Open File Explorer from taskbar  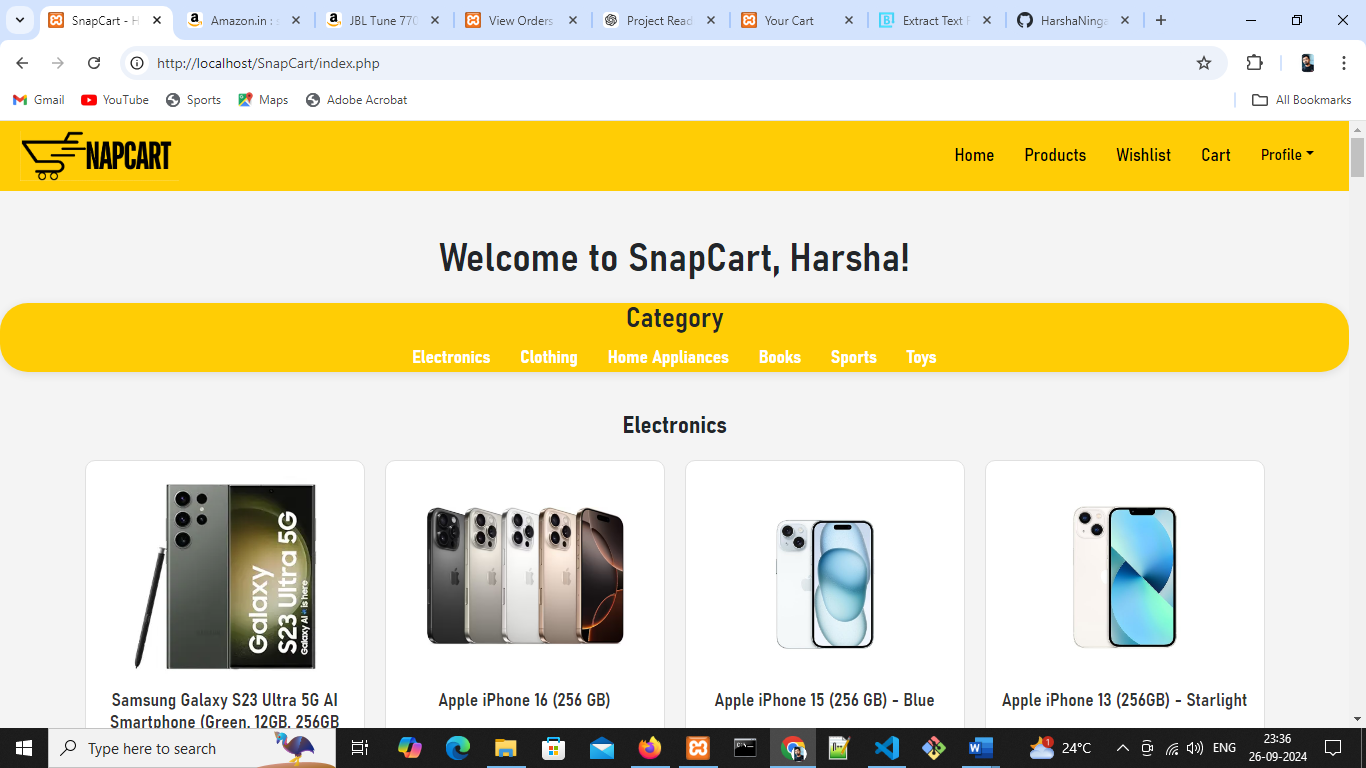point(505,748)
